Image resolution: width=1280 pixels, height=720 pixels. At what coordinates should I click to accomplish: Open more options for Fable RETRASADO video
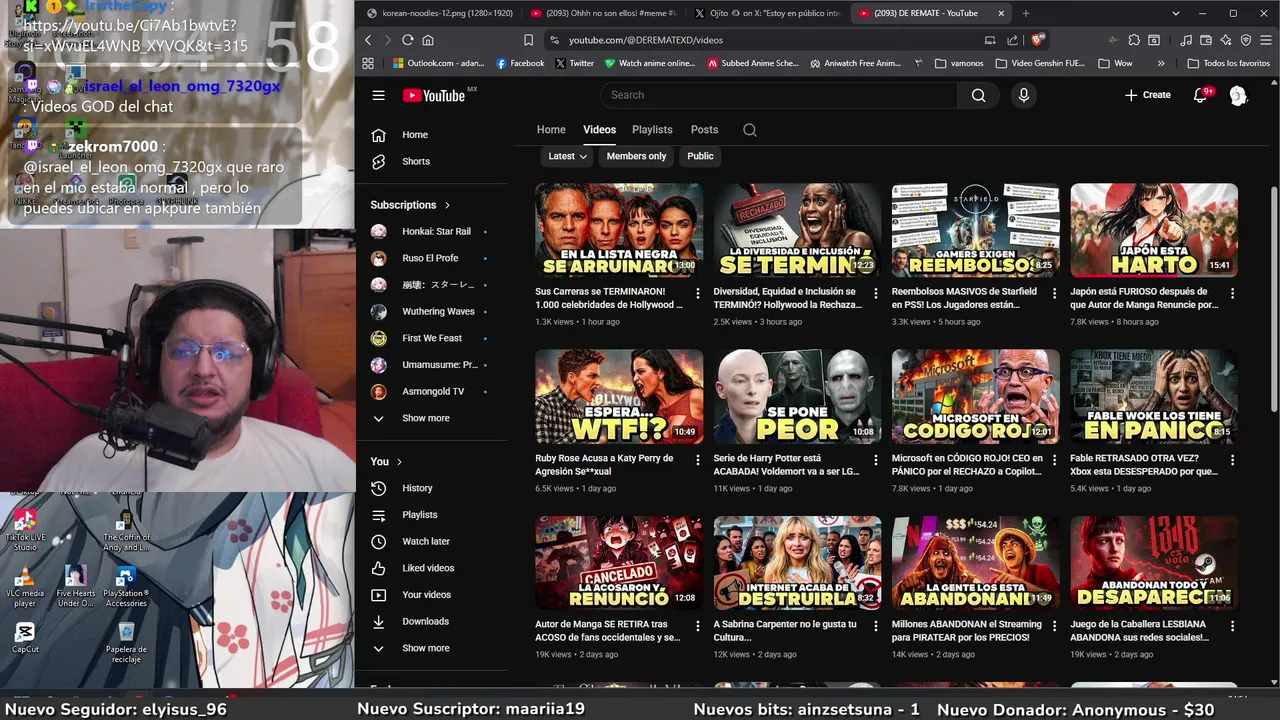1232,460
